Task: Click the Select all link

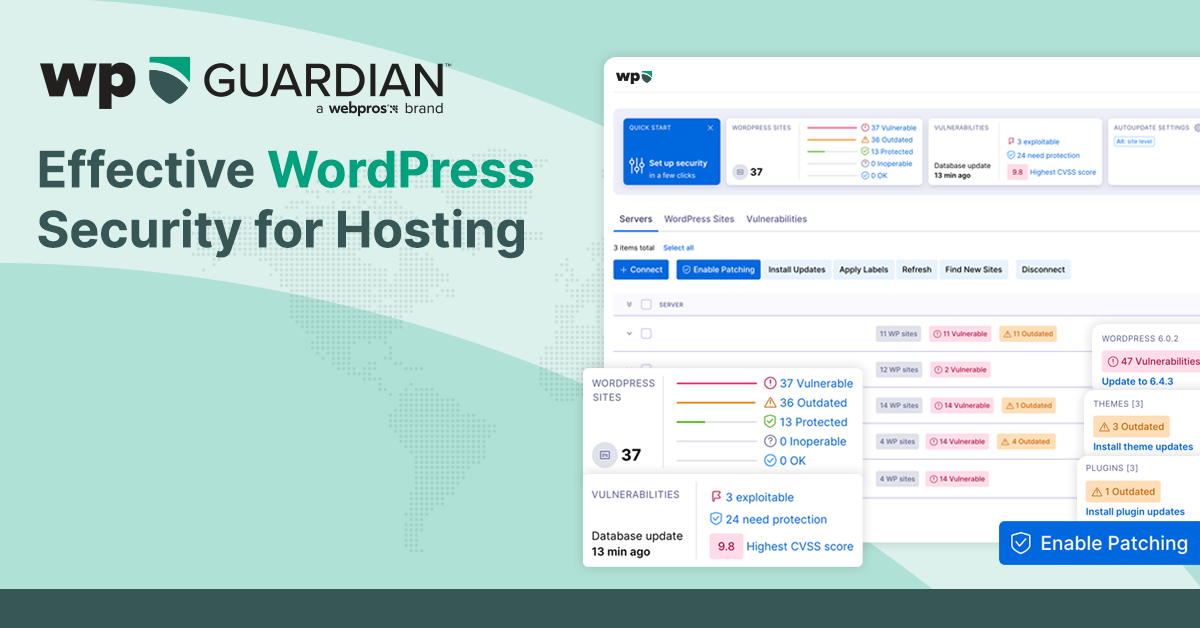Action: click(678, 248)
